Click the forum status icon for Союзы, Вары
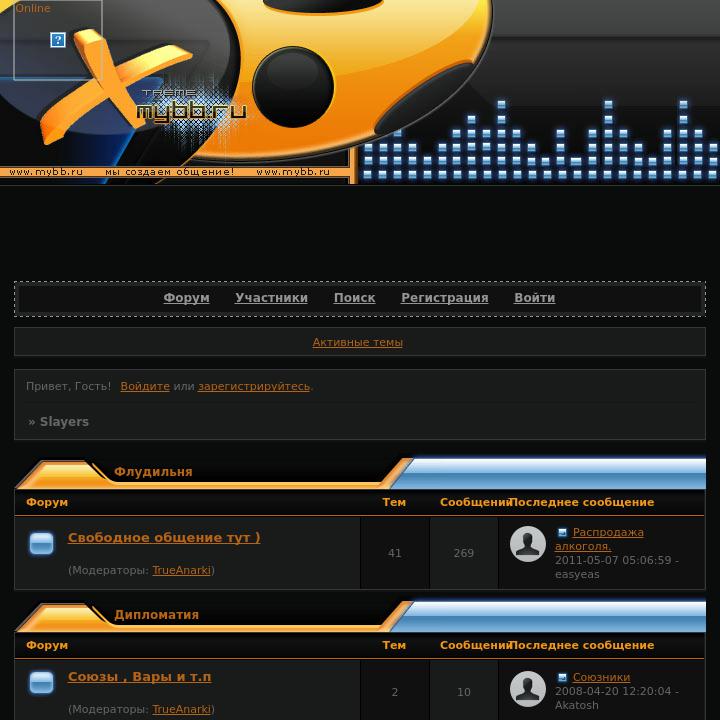720x720 pixels. [41, 682]
